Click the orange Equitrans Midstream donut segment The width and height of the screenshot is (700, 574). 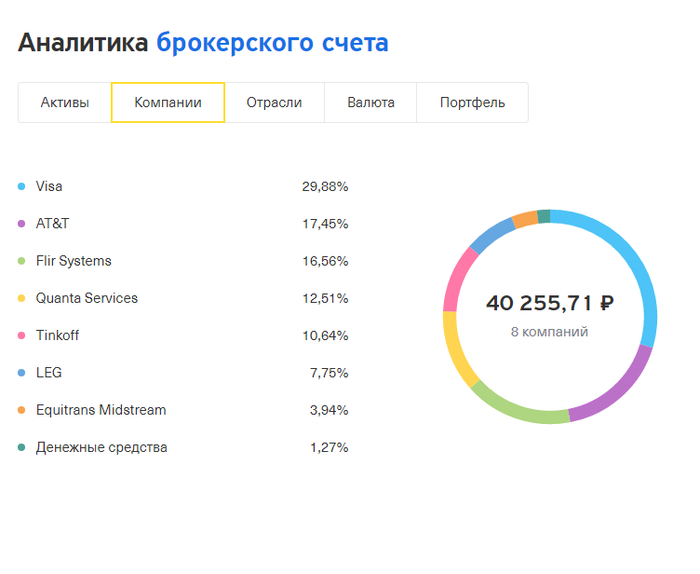525,219
